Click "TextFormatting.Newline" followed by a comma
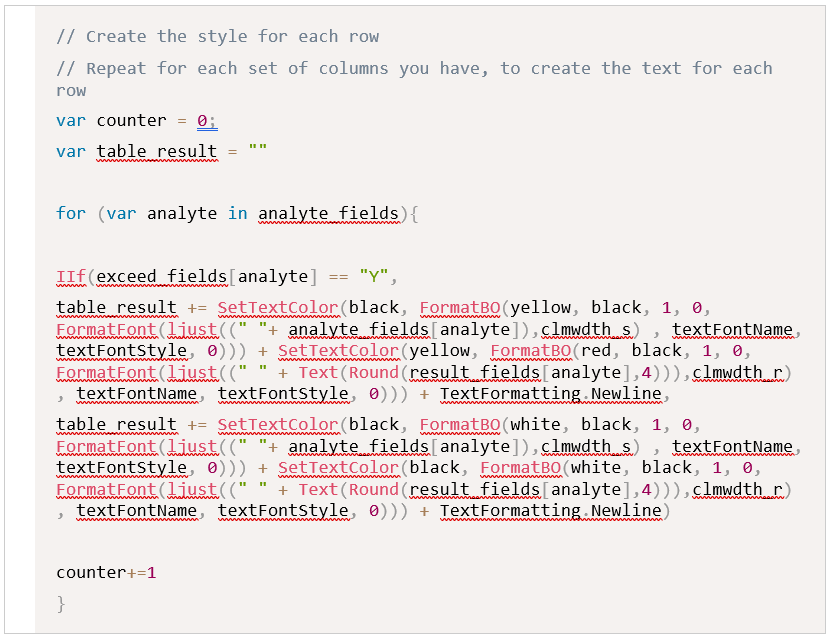This screenshot has width=831, height=639. click(x=551, y=394)
